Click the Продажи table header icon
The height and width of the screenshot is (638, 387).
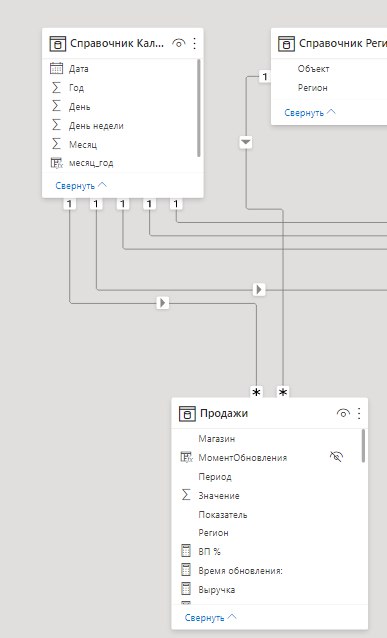[187, 413]
